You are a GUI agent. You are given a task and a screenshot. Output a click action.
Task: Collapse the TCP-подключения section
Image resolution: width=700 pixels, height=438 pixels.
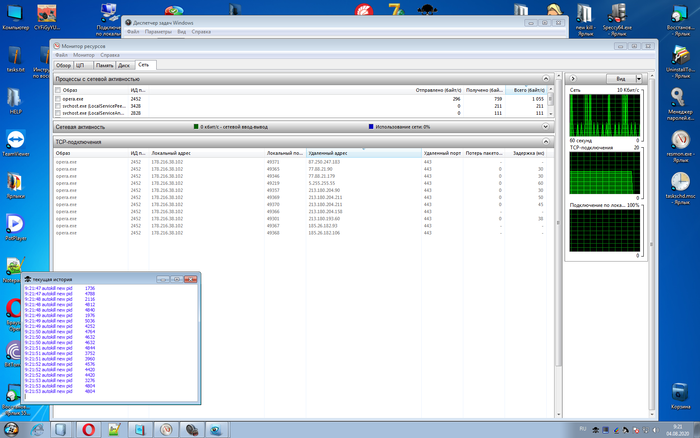click(x=546, y=144)
